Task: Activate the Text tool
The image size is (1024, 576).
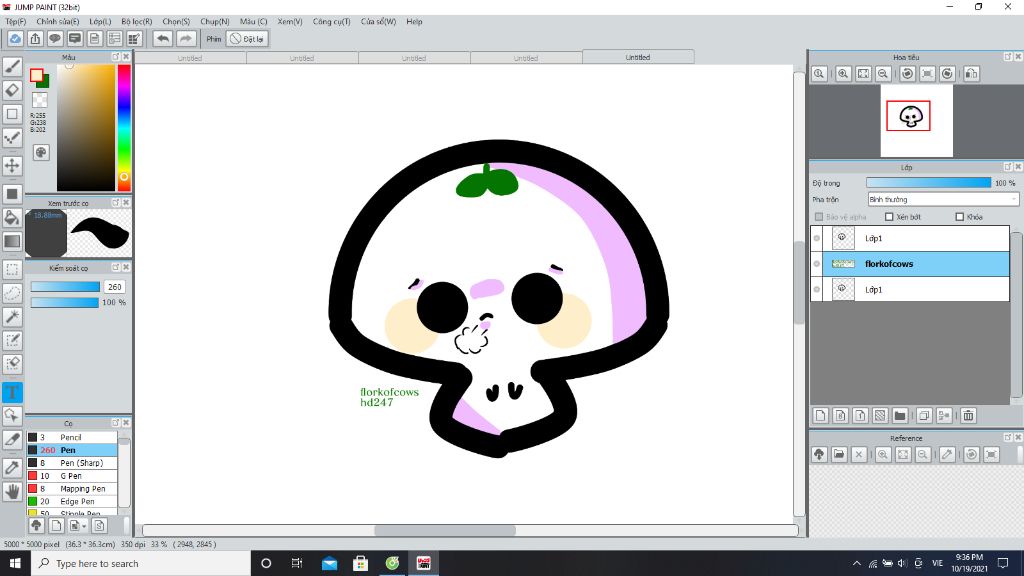Action: (12, 392)
